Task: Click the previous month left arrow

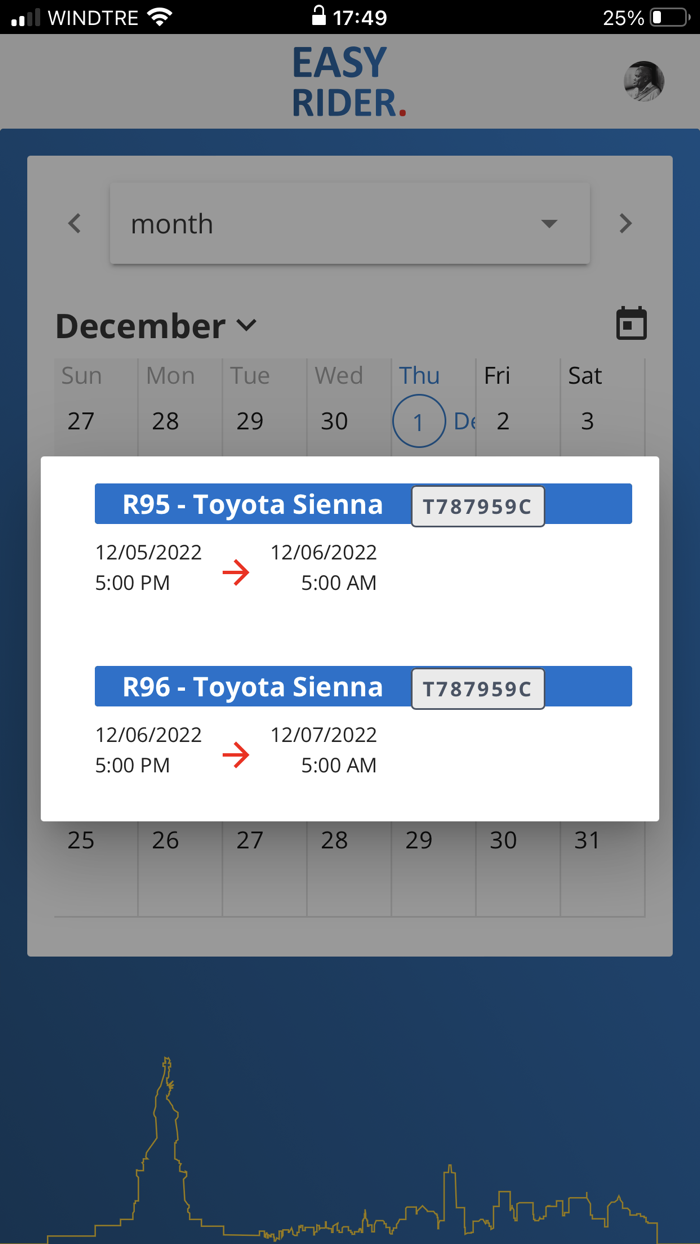Action: 75,223
